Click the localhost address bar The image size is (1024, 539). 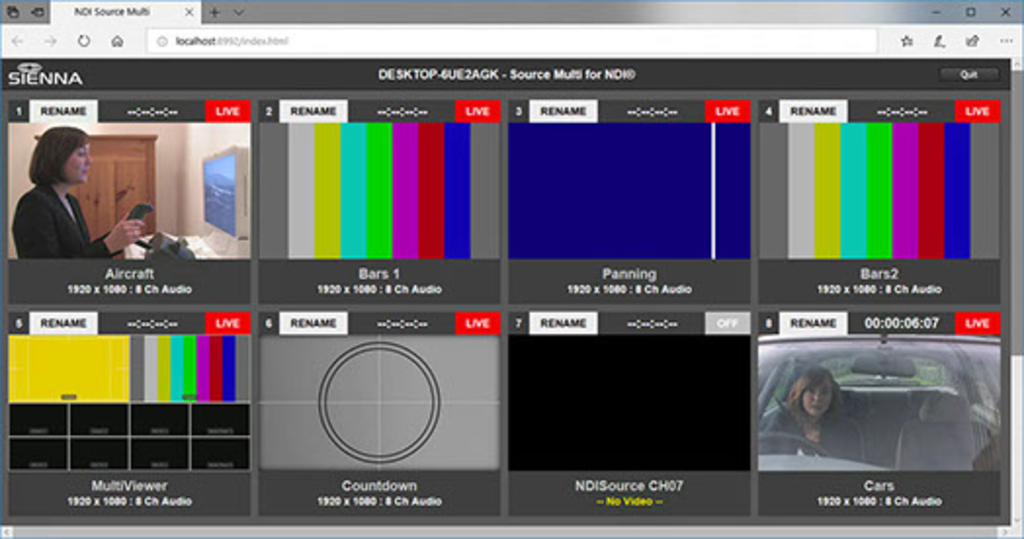(511, 41)
